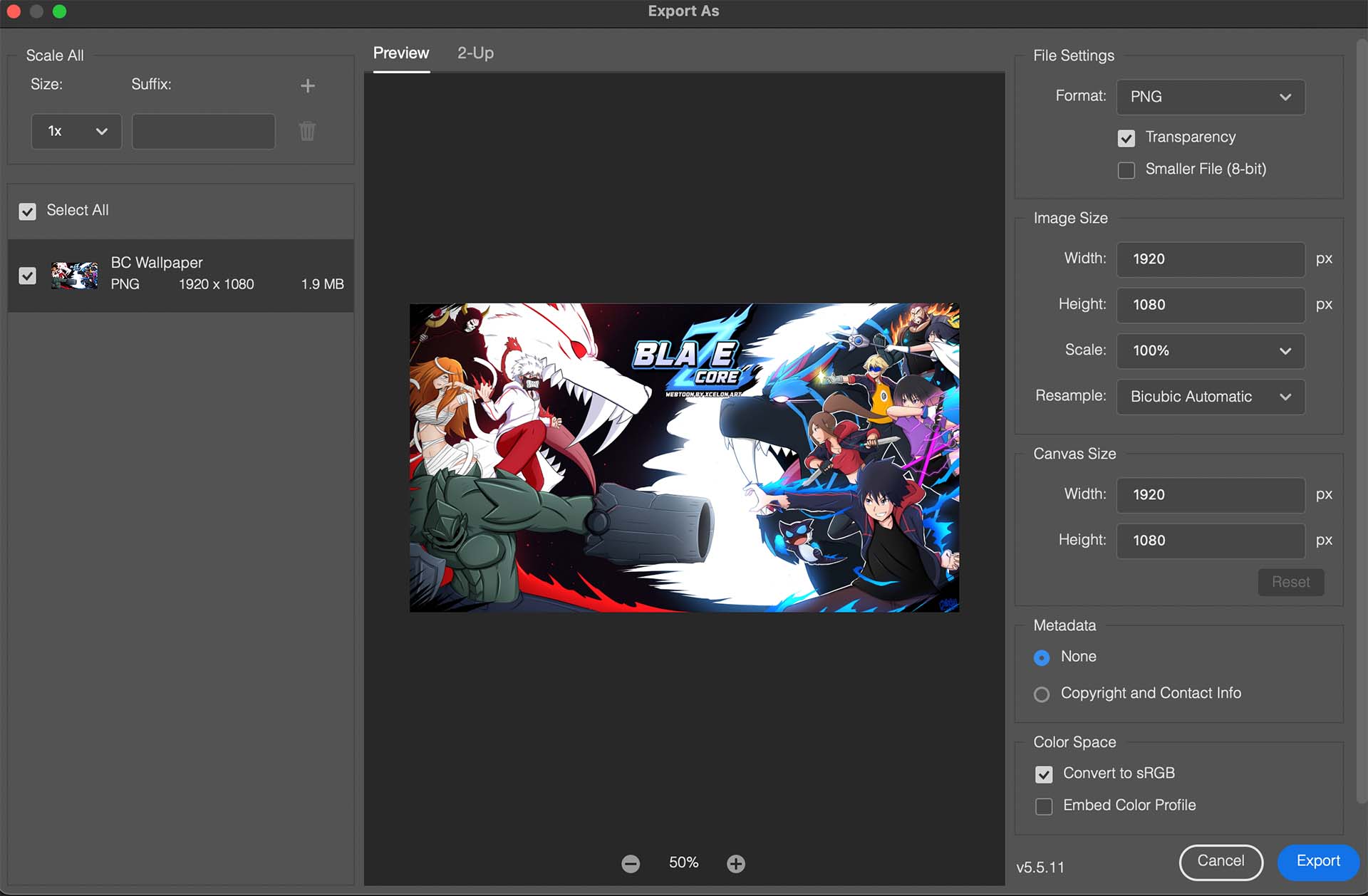Zoom in preview with plus icon

pos(736,864)
